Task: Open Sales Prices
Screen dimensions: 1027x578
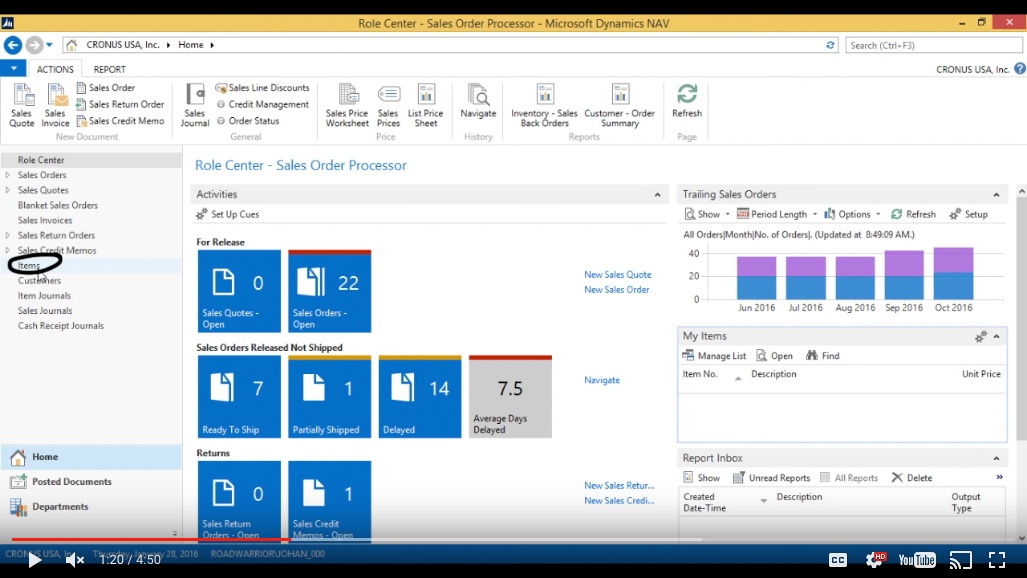Action: [388, 105]
